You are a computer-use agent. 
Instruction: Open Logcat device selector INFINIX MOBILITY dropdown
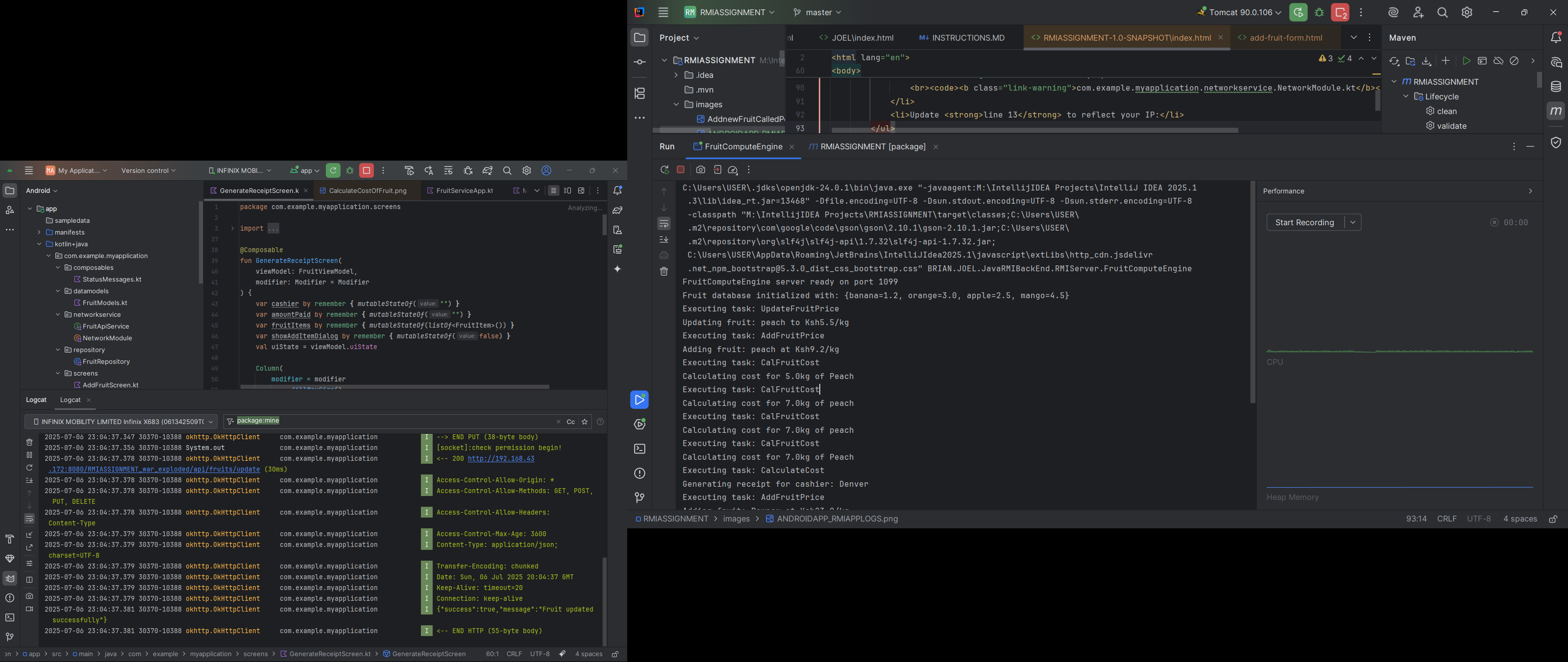click(x=121, y=422)
